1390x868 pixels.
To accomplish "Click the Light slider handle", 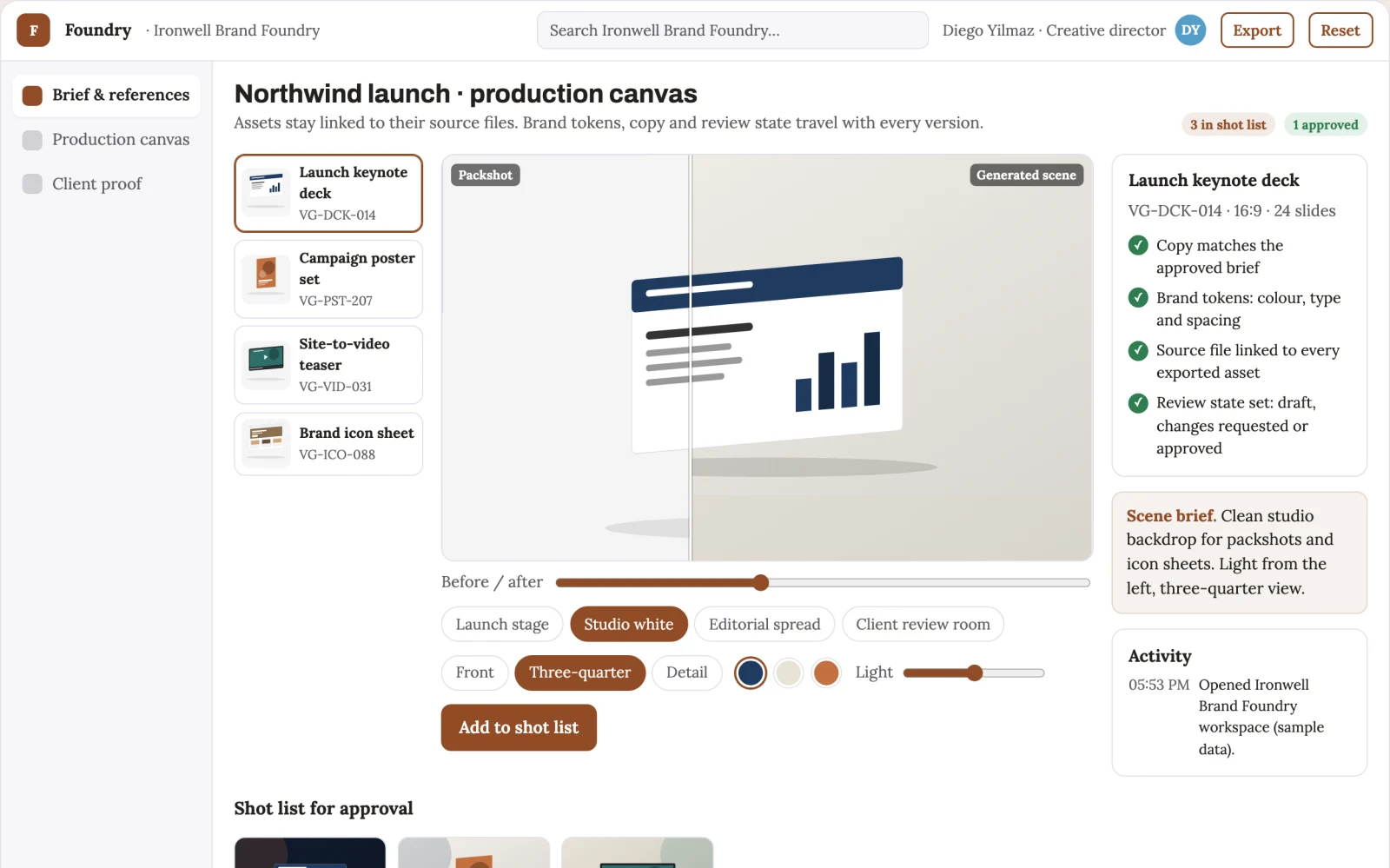I will pos(975,673).
